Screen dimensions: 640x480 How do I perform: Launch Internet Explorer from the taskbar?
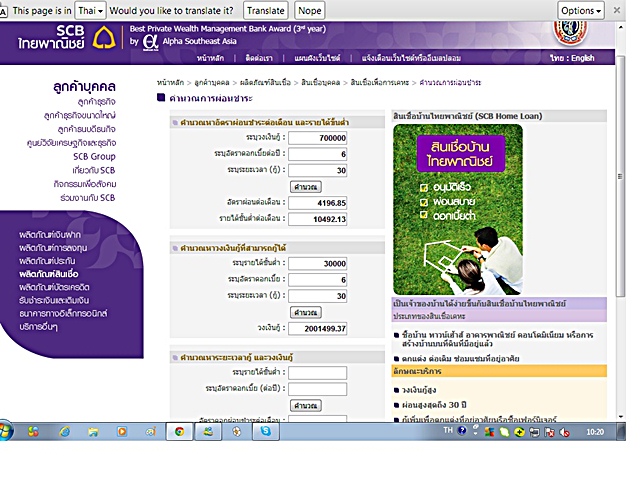point(64,431)
